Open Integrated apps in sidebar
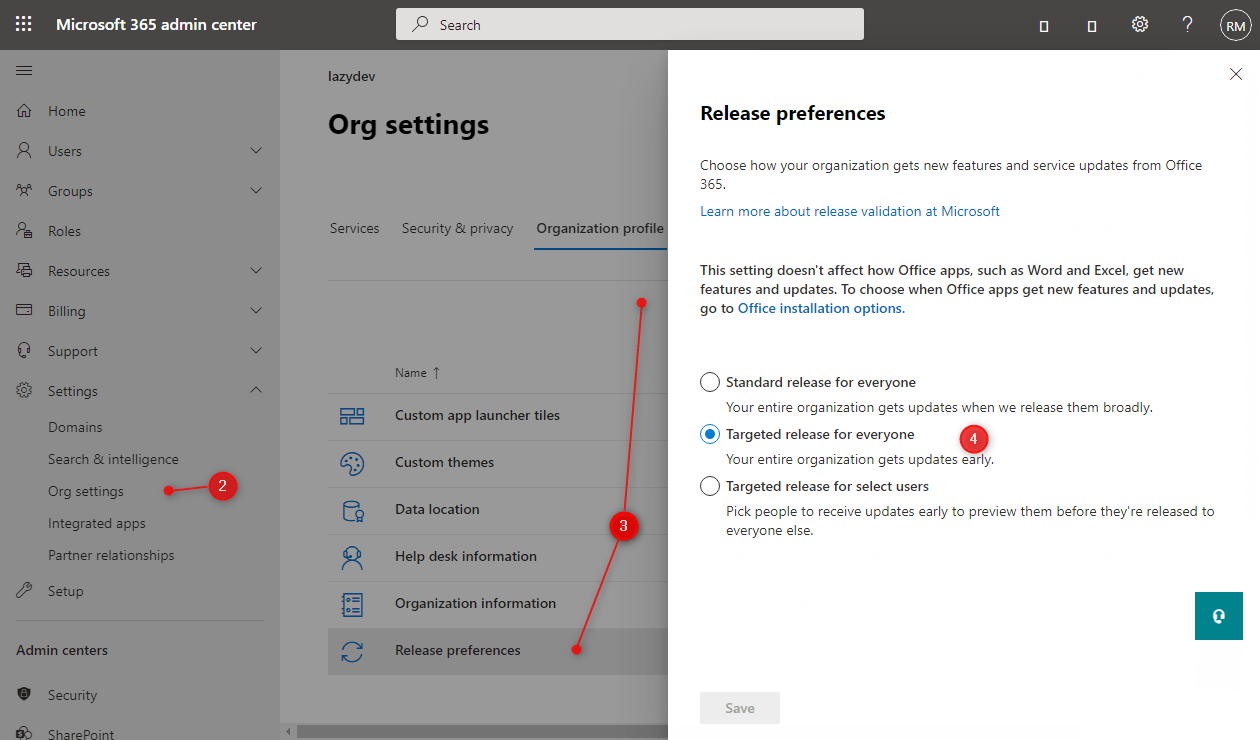1260x740 pixels. (97, 523)
